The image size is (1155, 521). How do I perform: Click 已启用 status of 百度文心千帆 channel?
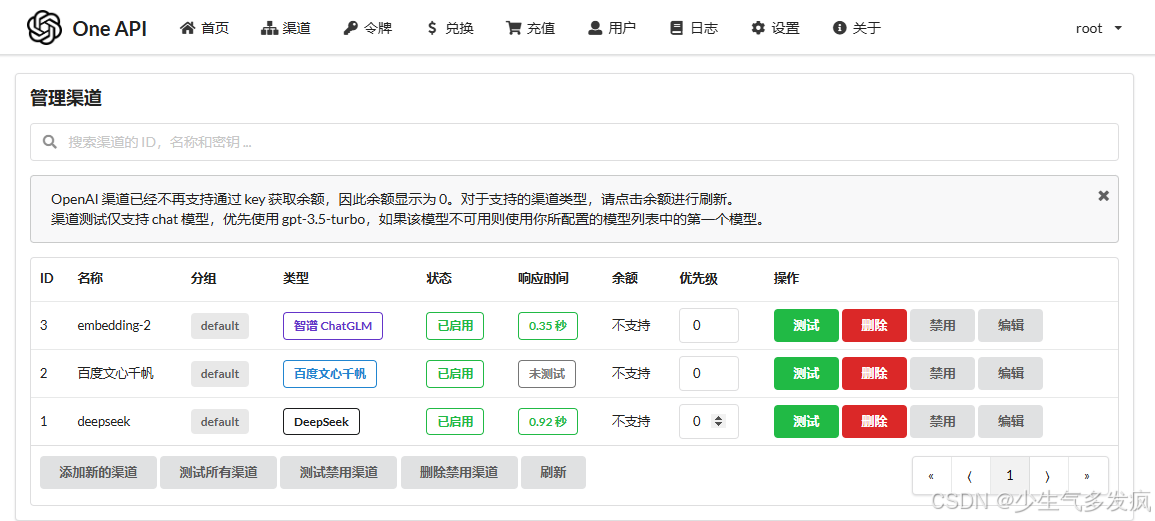454,374
